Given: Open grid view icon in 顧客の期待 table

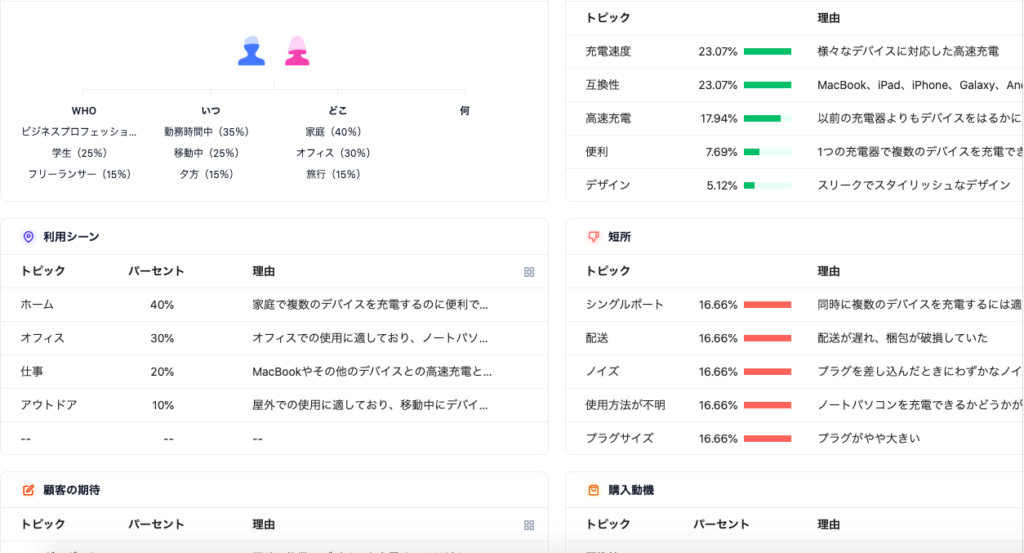Looking at the screenshot, I should pyautogui.click(x=529, y=526).
